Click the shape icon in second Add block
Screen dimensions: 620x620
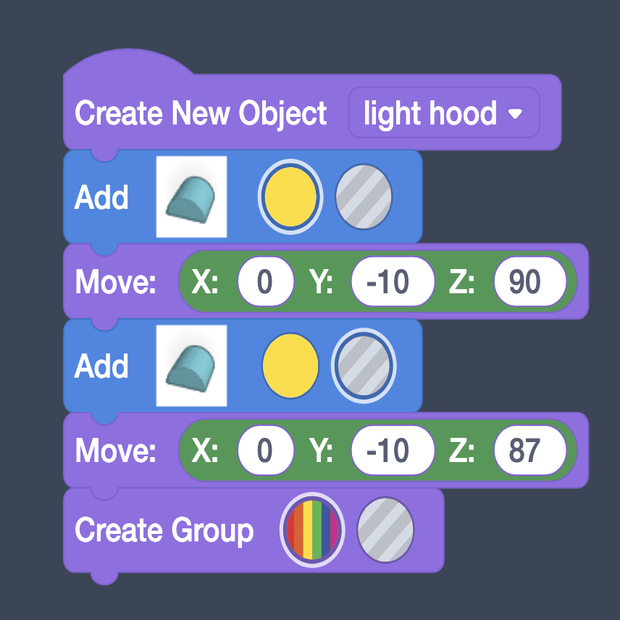pyautogui.click(x=191, y=365)
